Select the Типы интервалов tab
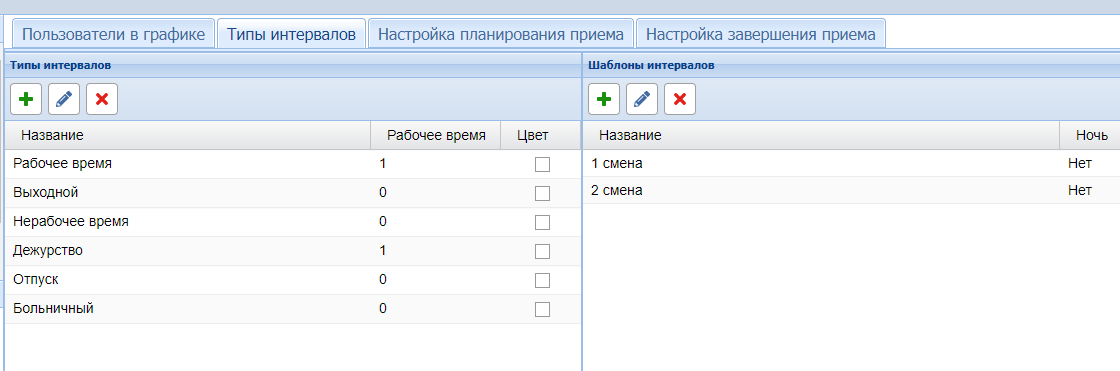The width and height of the screenshot is (1120, 371). [x=291, y=34]
